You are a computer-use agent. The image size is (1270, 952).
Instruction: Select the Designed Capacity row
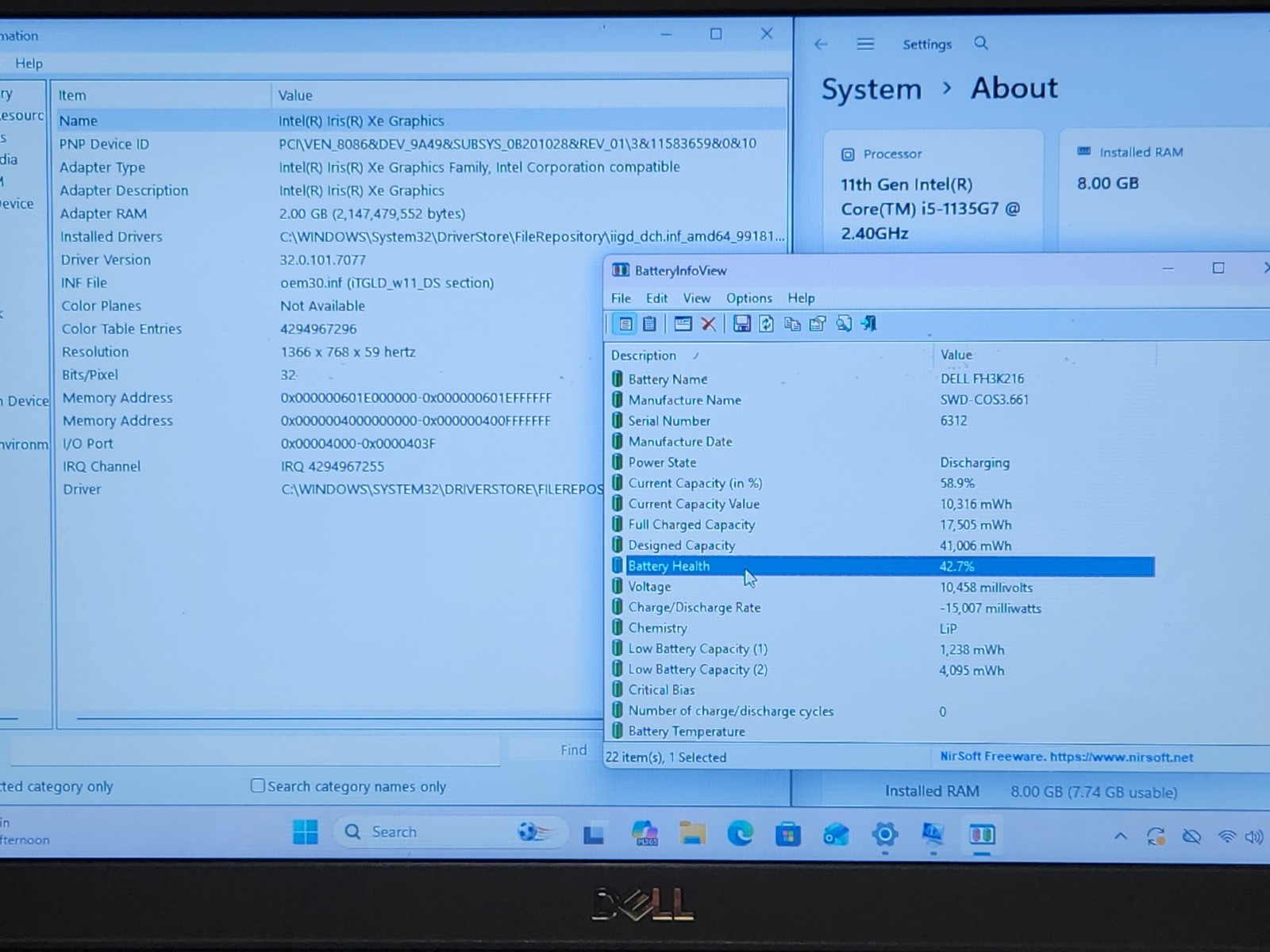click(881, 546)
